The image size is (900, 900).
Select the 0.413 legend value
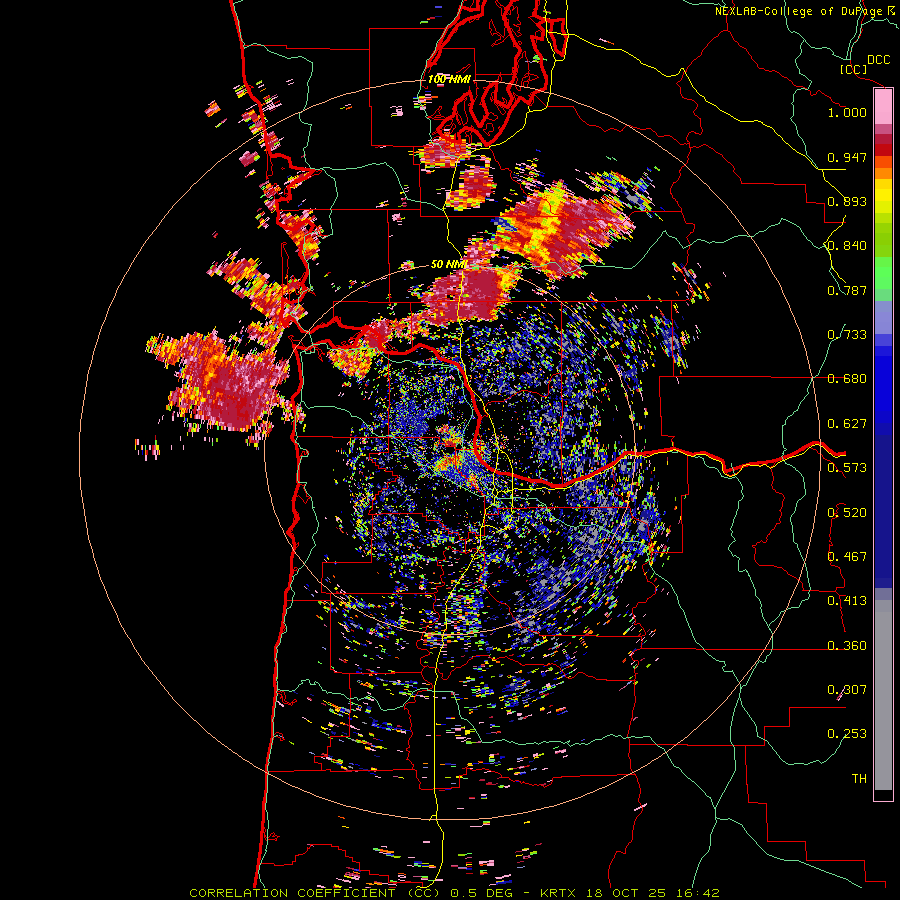[847, 601]
